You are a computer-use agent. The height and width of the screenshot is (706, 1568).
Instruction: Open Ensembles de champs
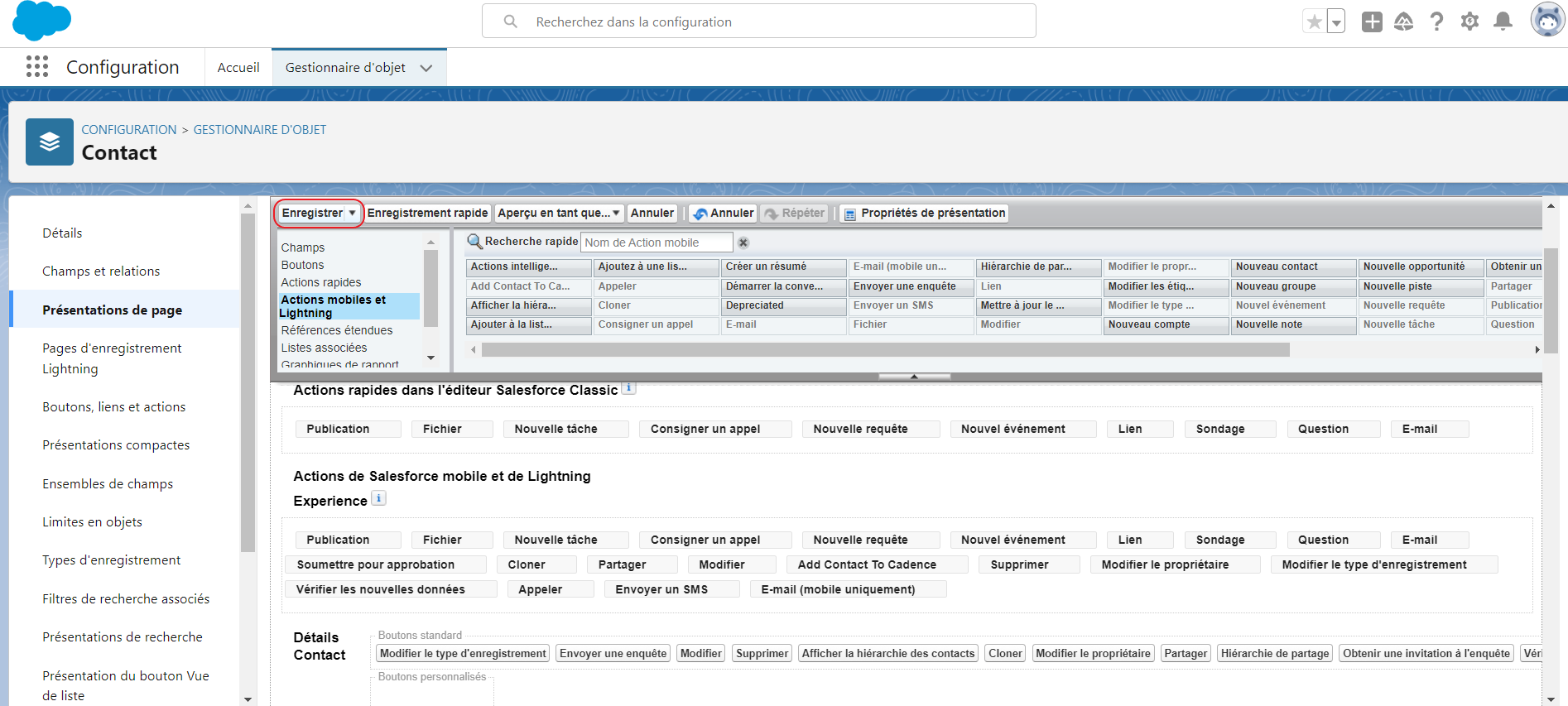tap(108, 484)
